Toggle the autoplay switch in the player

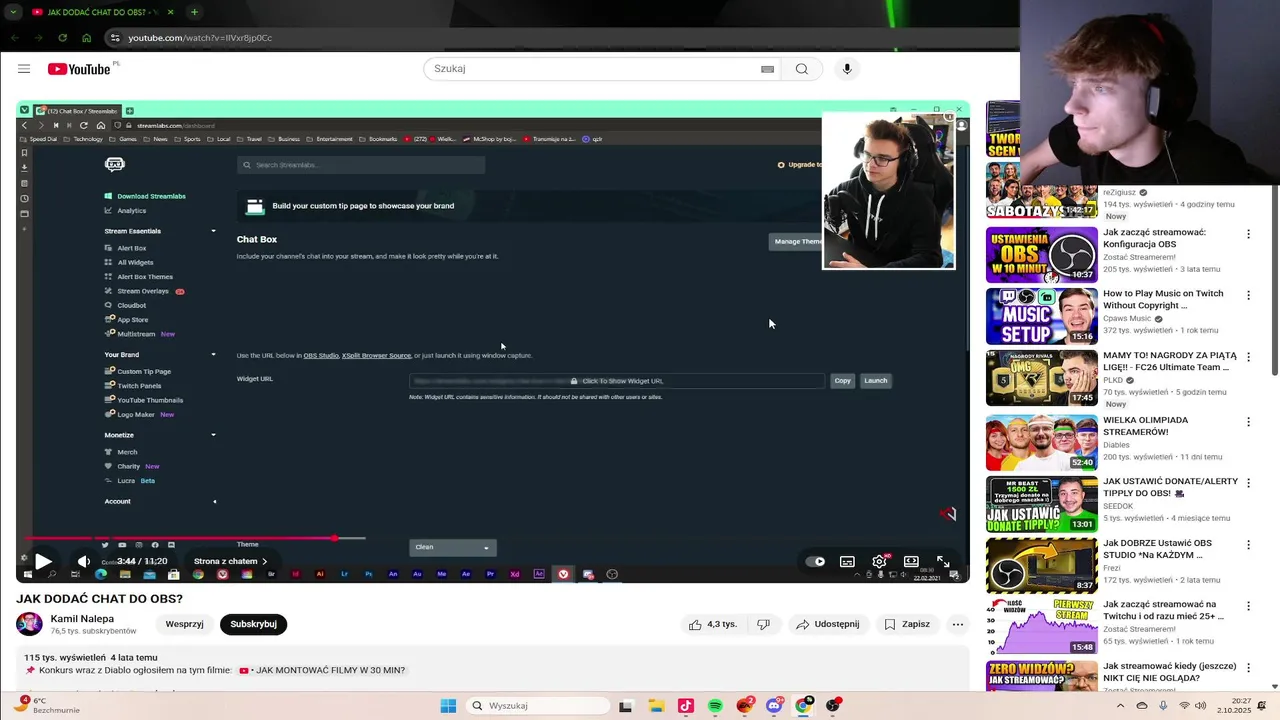[x=815, y=562]
